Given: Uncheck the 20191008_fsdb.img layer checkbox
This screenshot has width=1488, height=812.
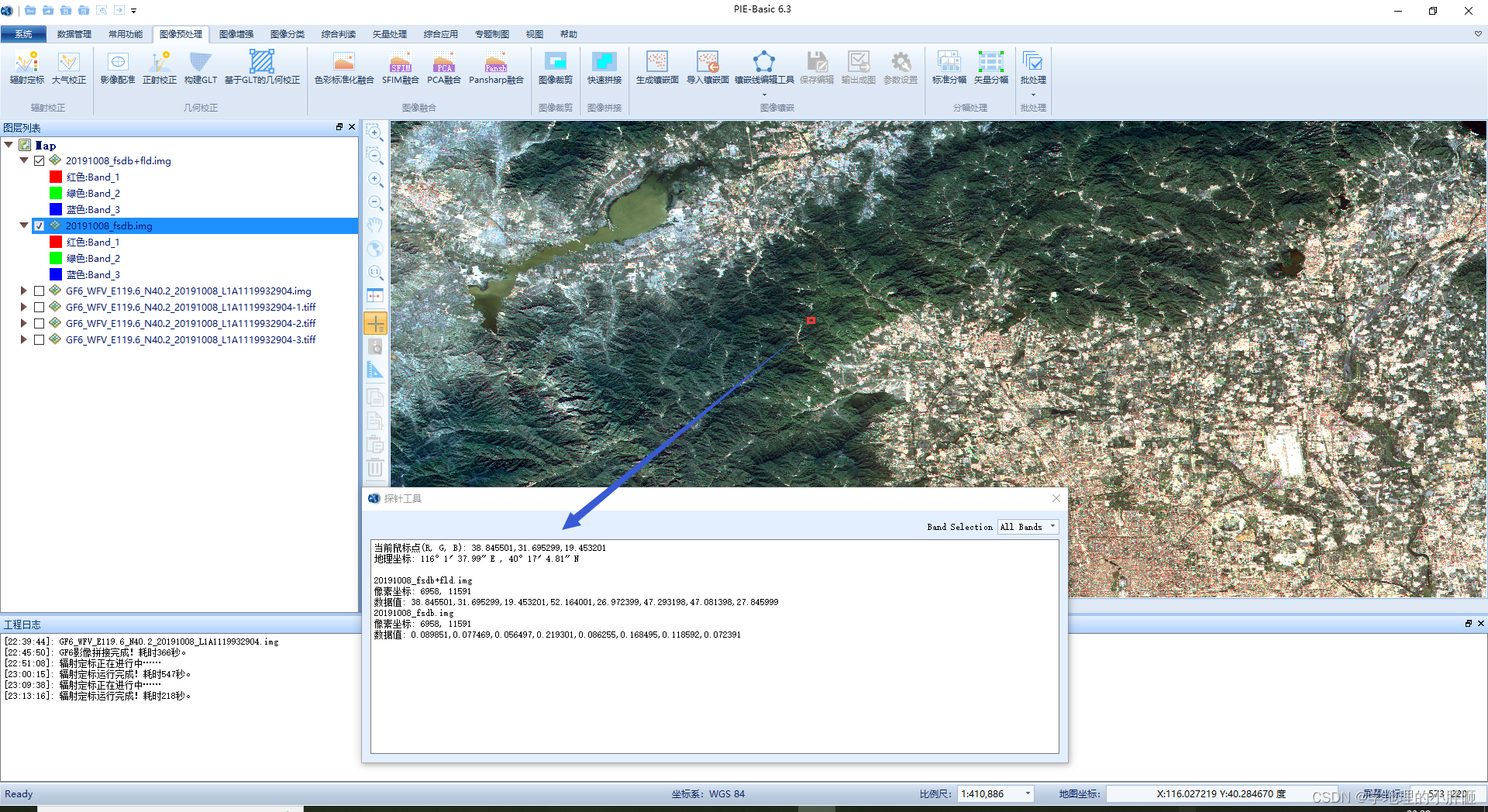Looking at the screenshot, I should pos(39,225).
